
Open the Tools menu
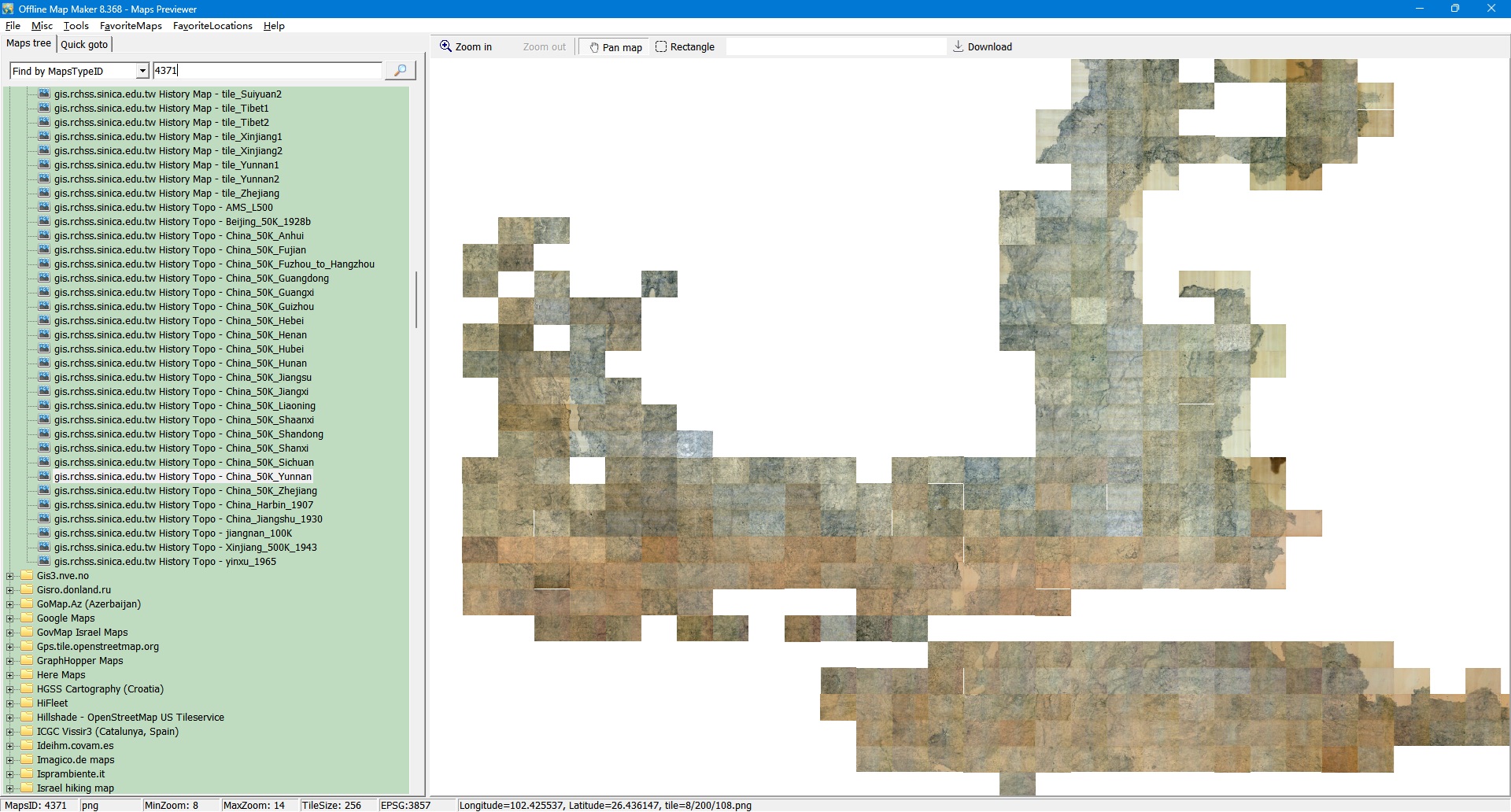point(76,26)
